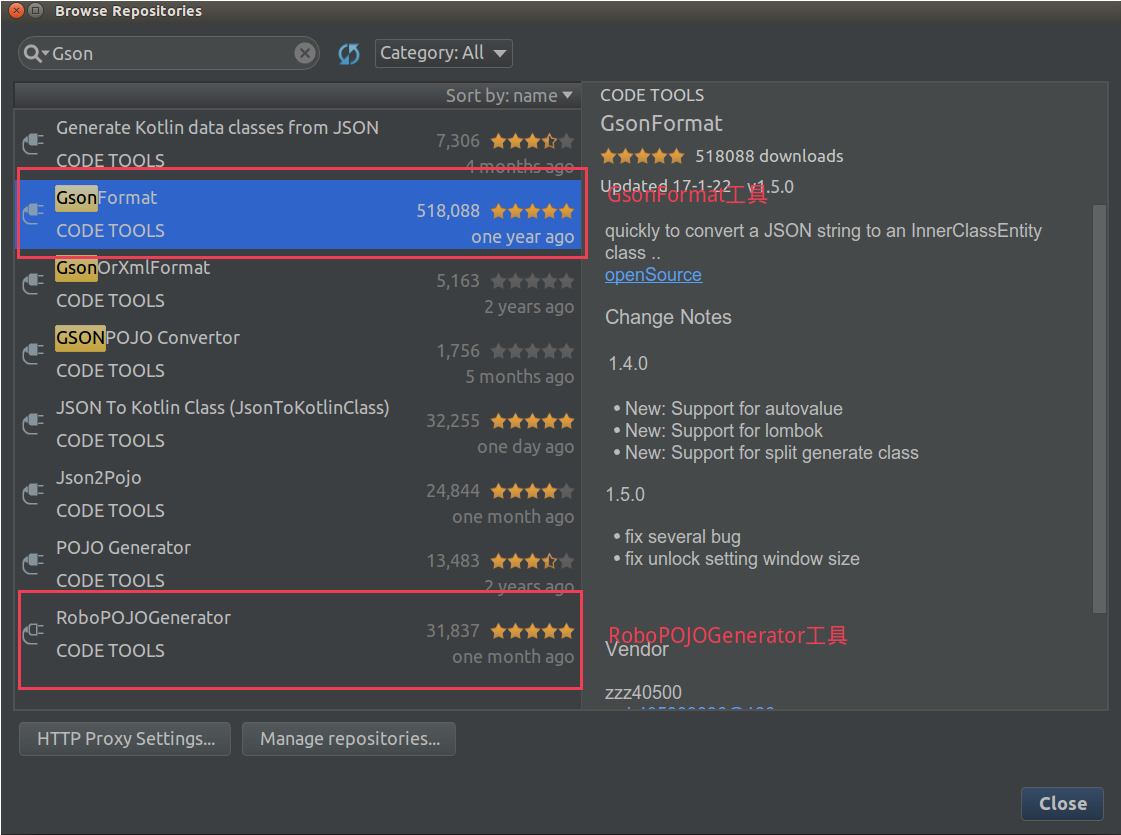Open HTTP Proxy Settings
1121x835 pixels.
(125, 738)
